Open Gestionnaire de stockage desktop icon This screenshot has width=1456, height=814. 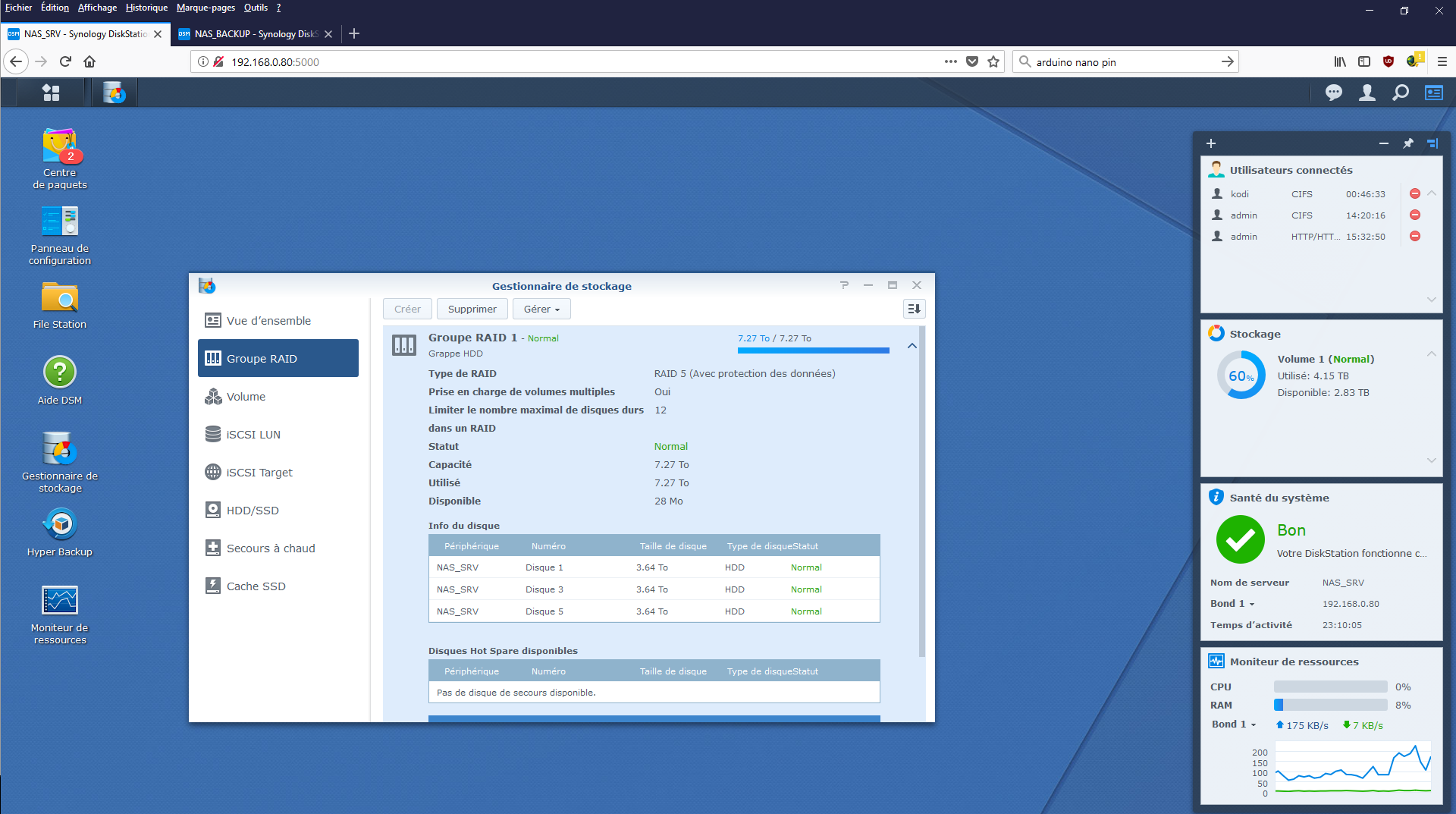60,462
